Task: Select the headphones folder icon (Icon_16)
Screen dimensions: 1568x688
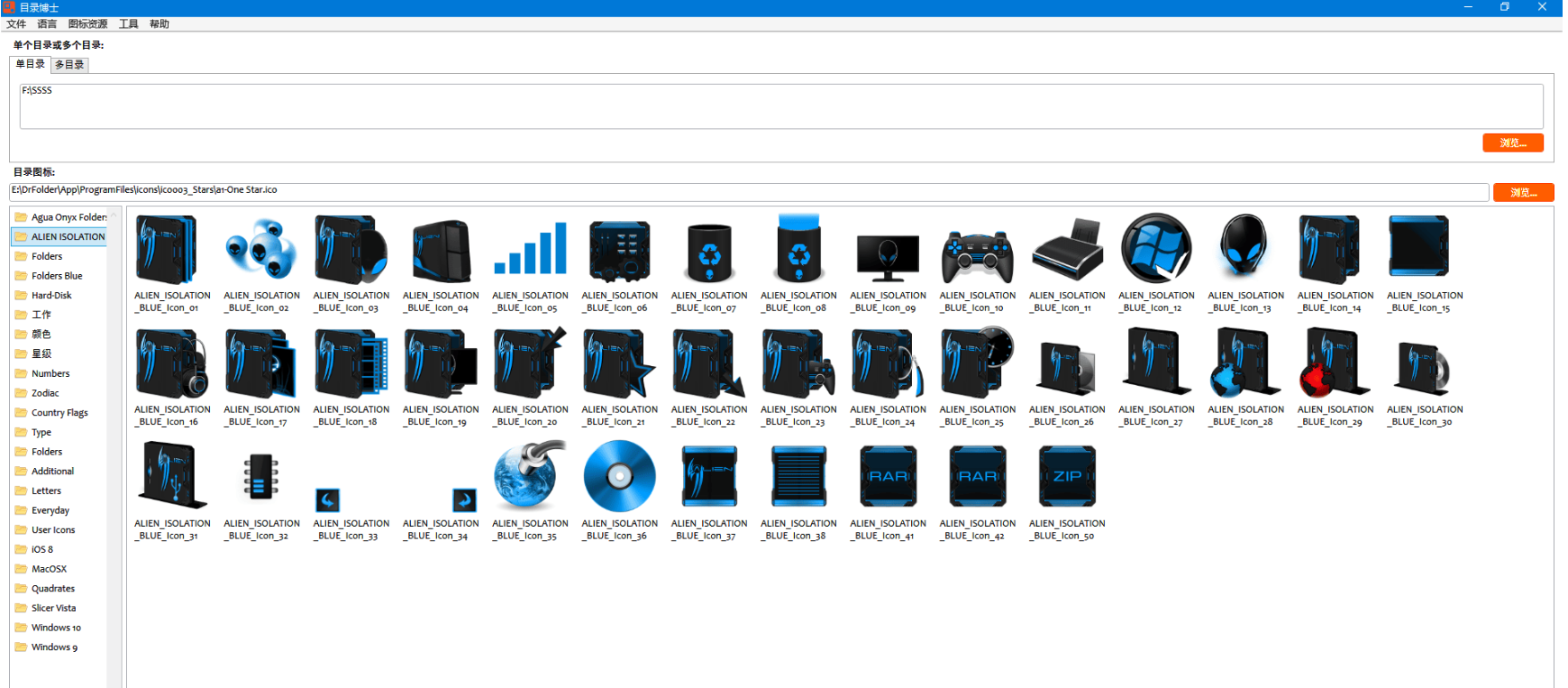Action: 171,363
